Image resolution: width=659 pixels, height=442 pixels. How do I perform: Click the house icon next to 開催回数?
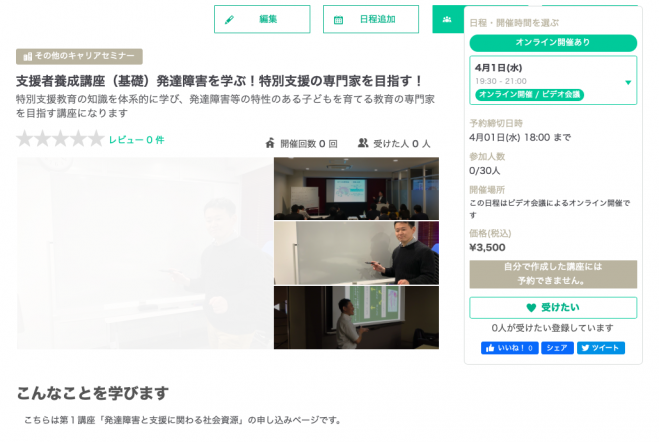coord(270,143)
